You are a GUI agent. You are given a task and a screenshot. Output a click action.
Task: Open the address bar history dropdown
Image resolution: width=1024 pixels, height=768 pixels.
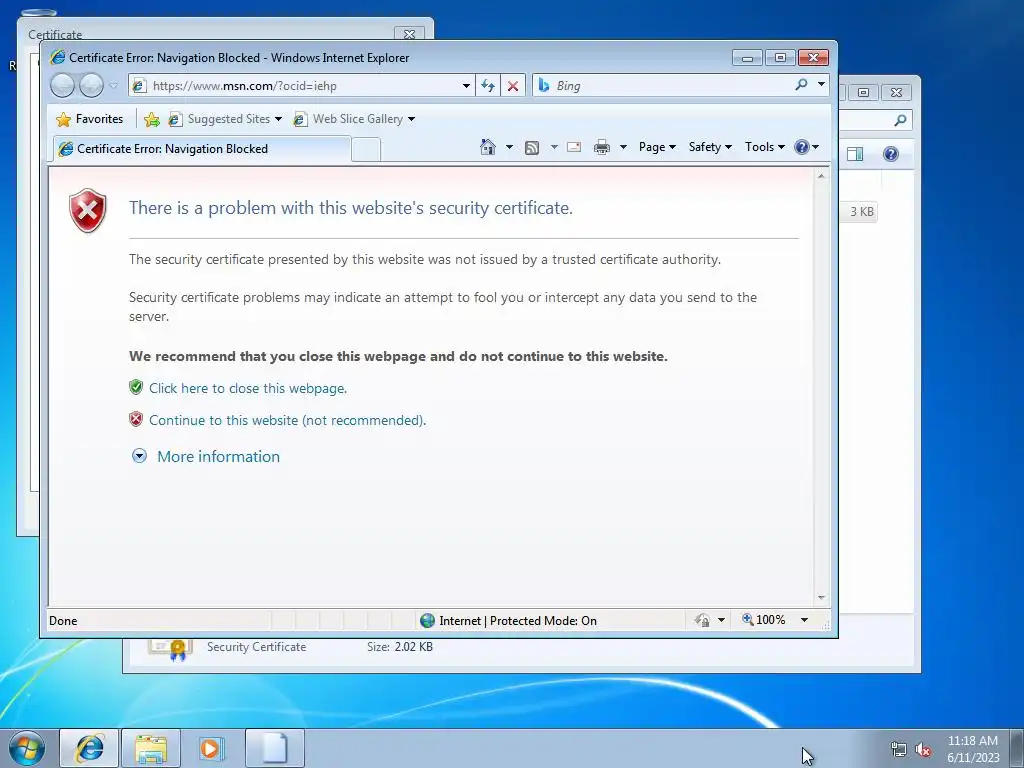click(466, 86)
